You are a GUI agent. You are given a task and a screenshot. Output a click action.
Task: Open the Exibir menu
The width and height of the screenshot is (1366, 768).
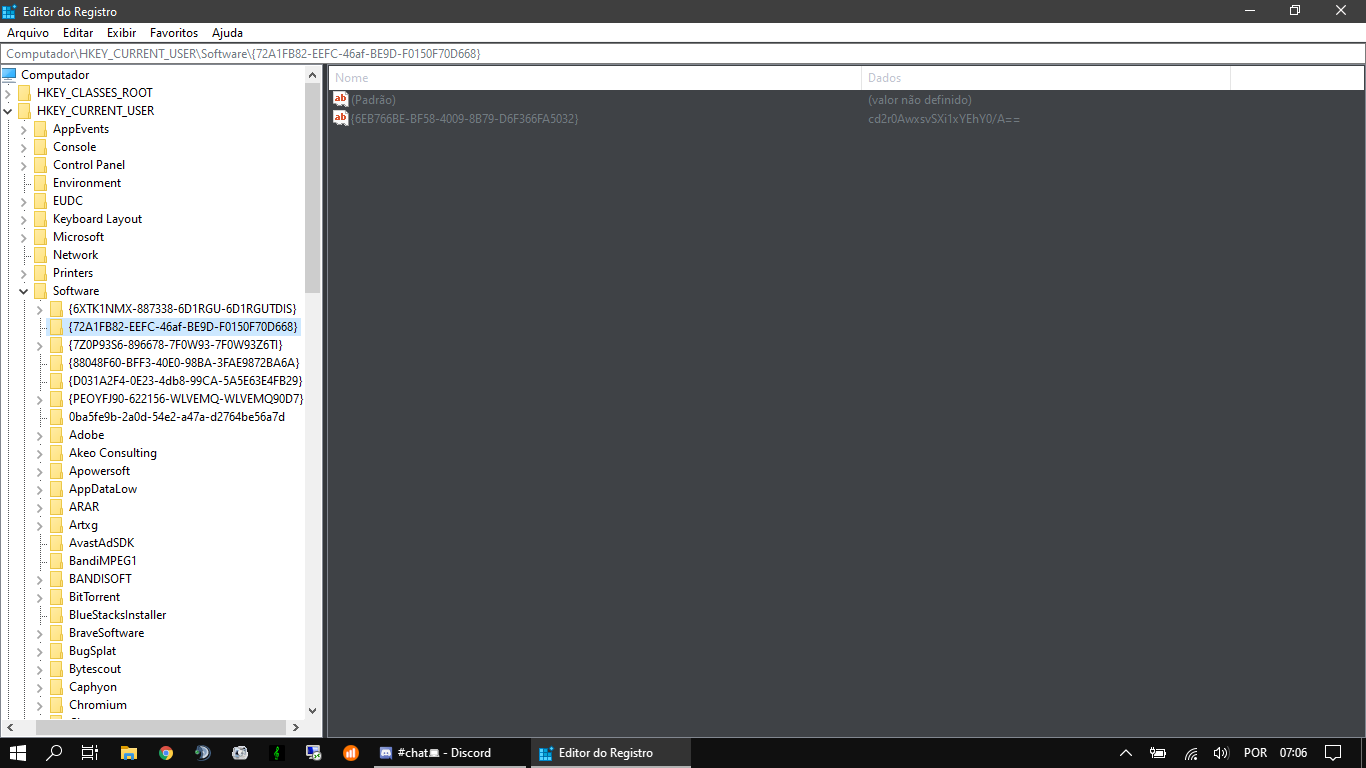click(x=122, y=33)
